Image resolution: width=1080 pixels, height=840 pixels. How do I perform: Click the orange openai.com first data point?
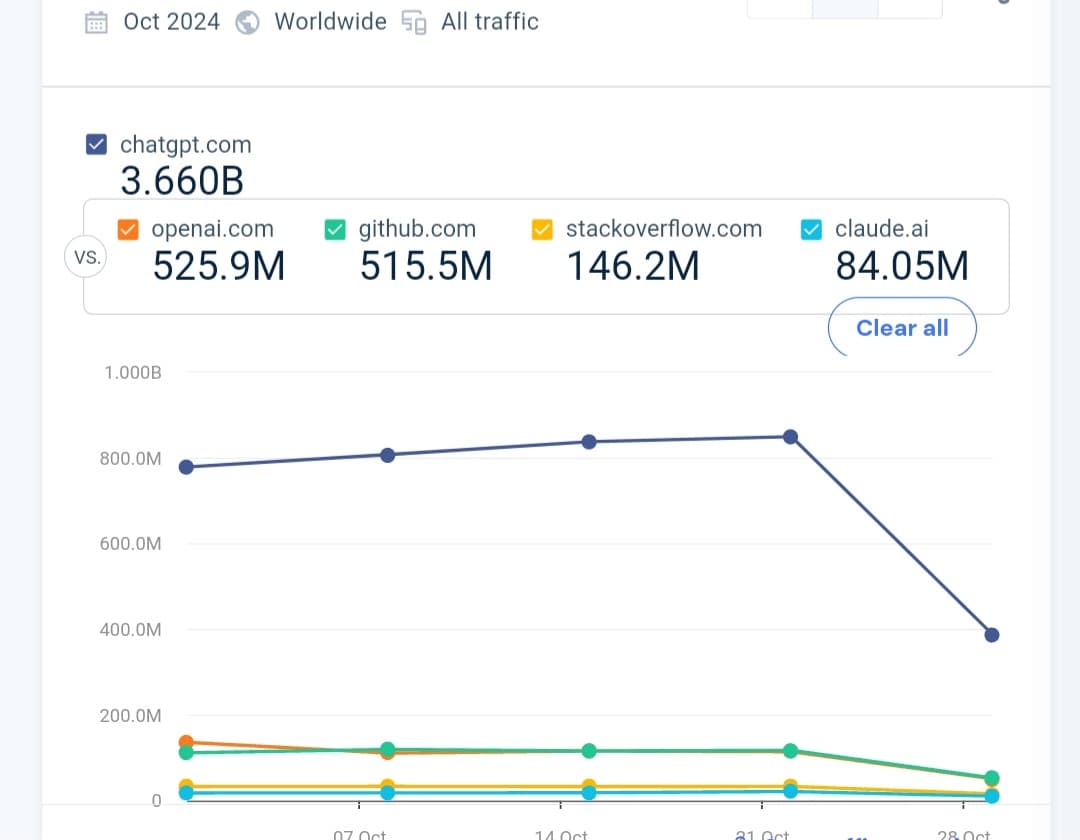click(186, 743)
